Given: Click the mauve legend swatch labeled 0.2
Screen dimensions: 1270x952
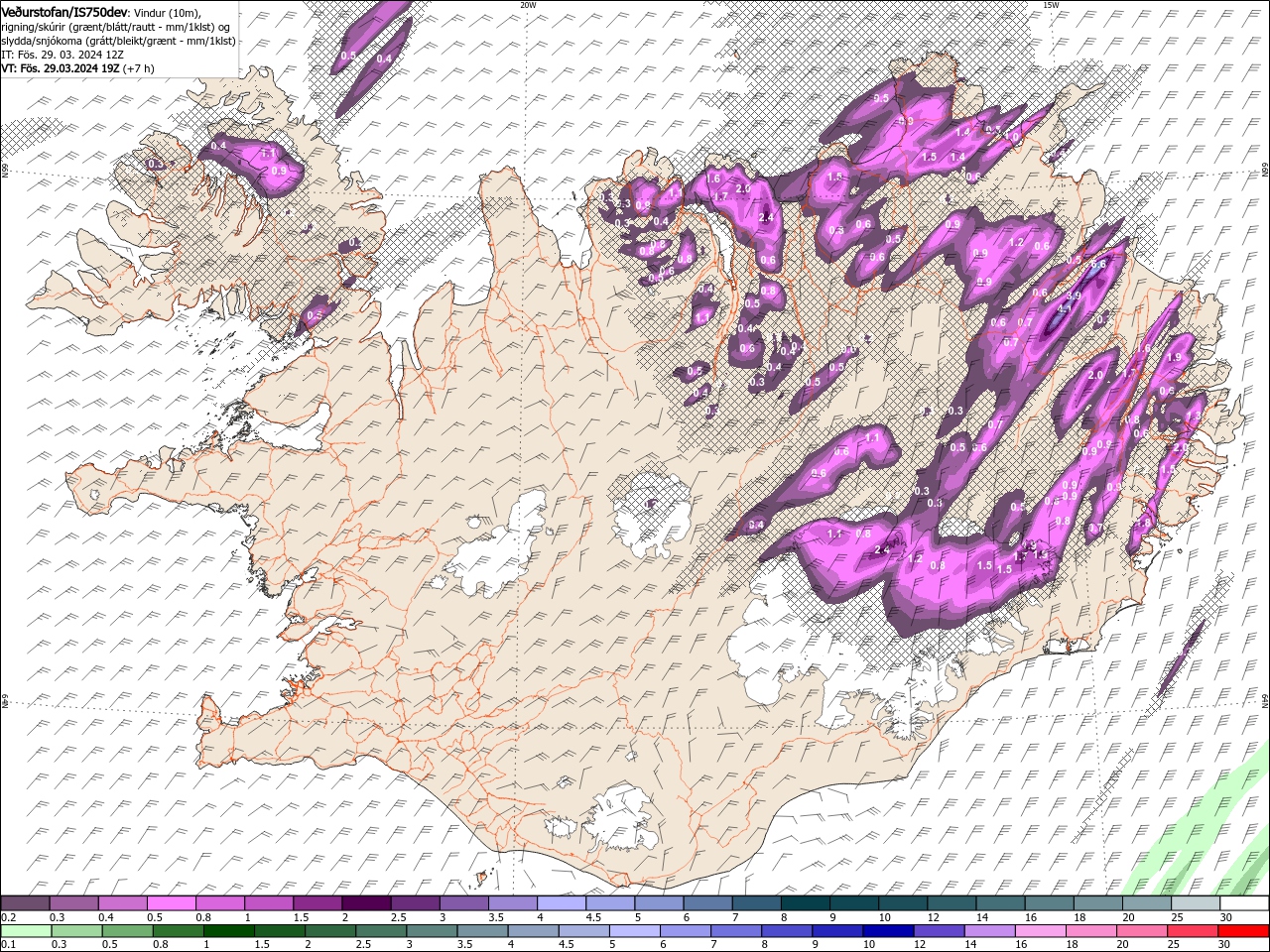Looking at the screenshot, I should coord(26,903).
